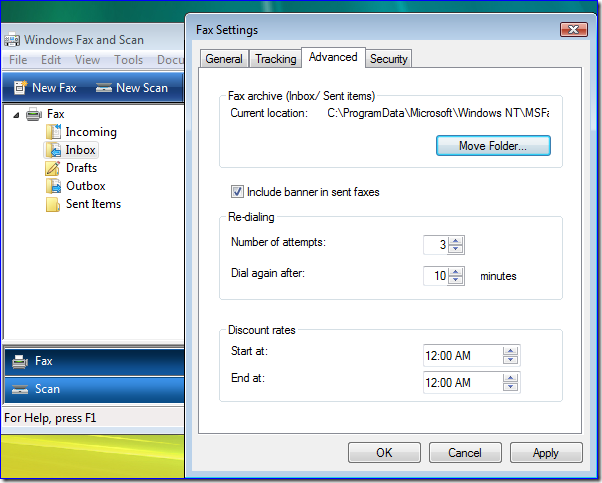Viewport: 602px width, 483px height.
Task: Click the New Scan toolbar icon
Action: click(104, 88)
